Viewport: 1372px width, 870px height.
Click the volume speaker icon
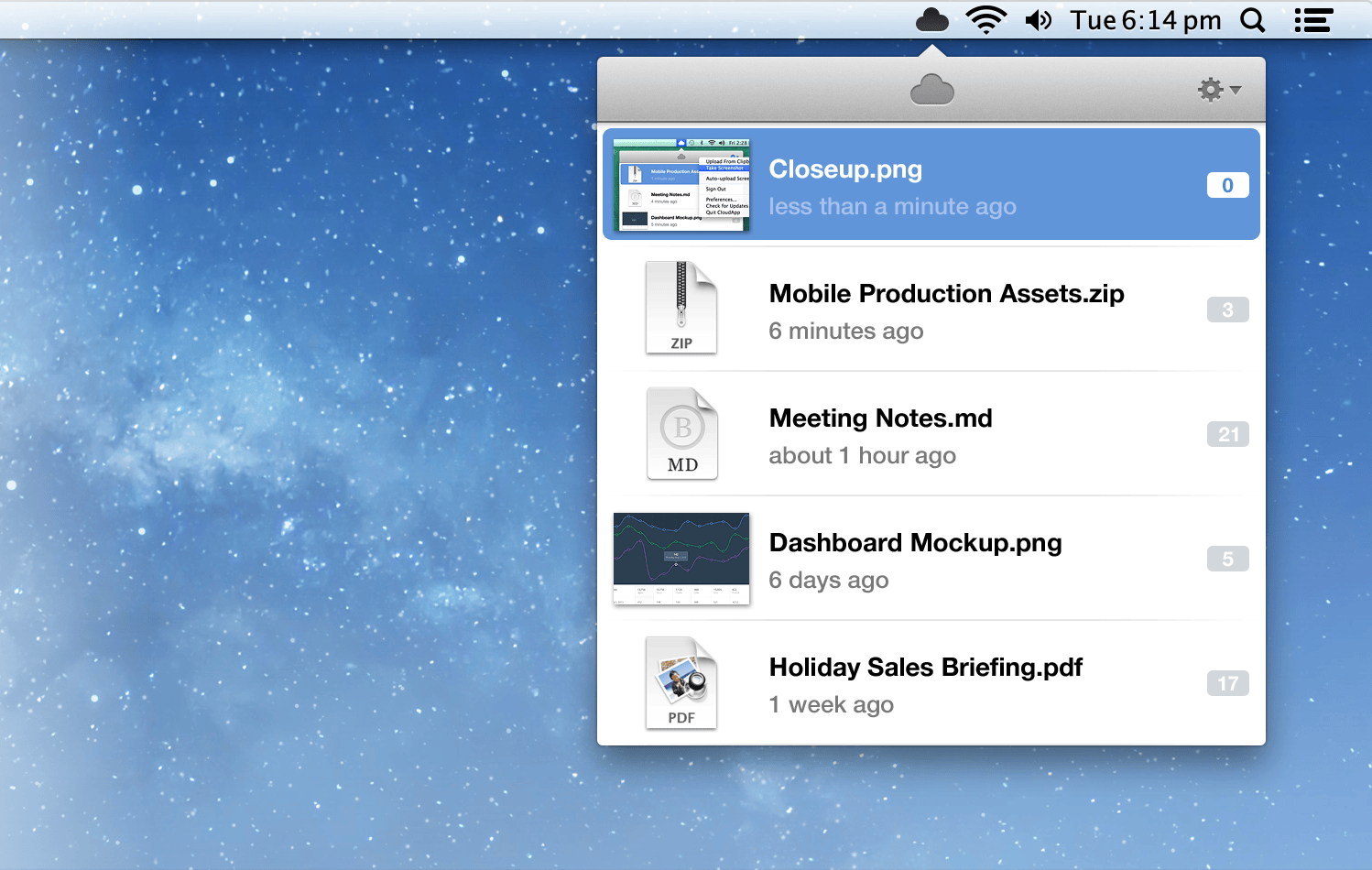point(1039,19)
